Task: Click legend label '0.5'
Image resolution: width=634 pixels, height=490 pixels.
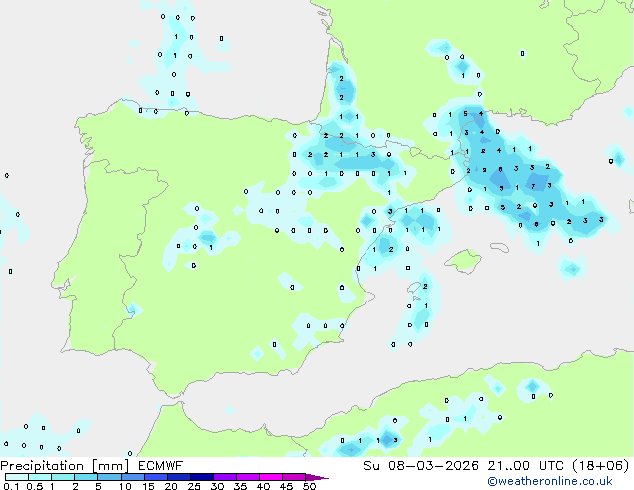Action: 34,486
